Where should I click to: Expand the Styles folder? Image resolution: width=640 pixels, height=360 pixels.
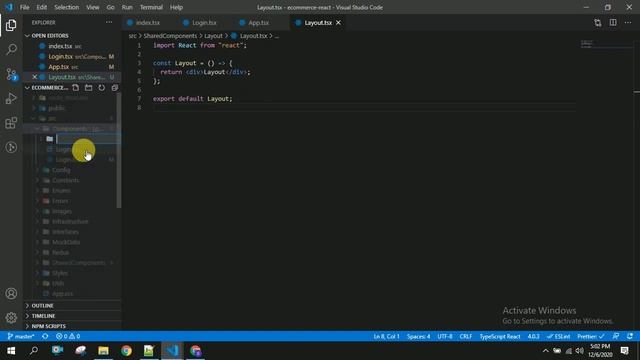(60, 273)
